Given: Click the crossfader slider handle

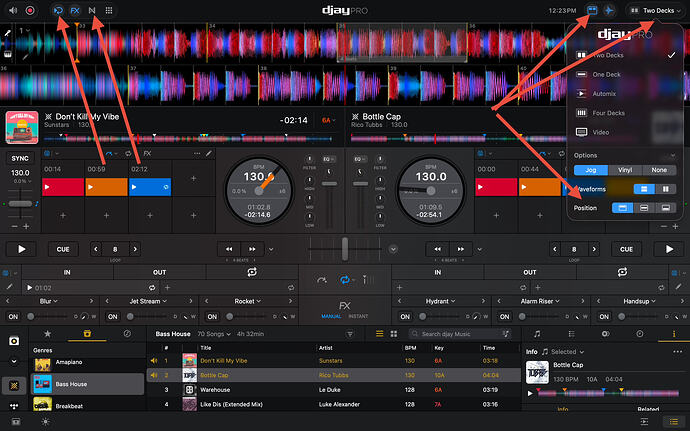Looking at the screenshot, I should tap(345, 249).
